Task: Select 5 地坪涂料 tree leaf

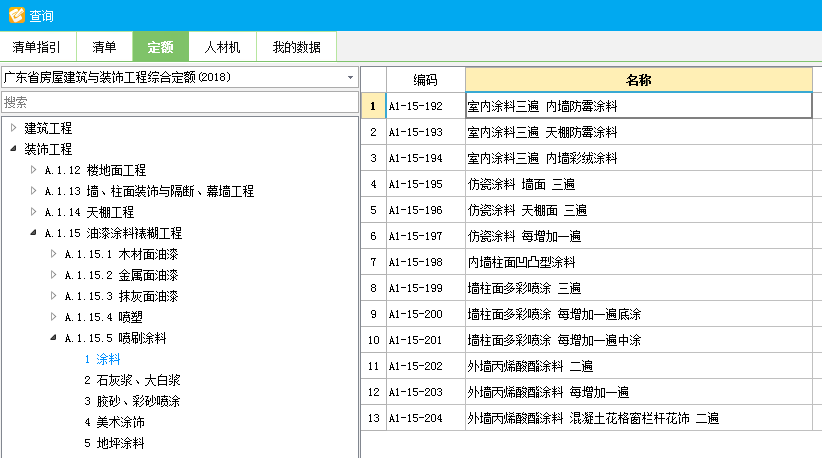Action: point(114,443)
